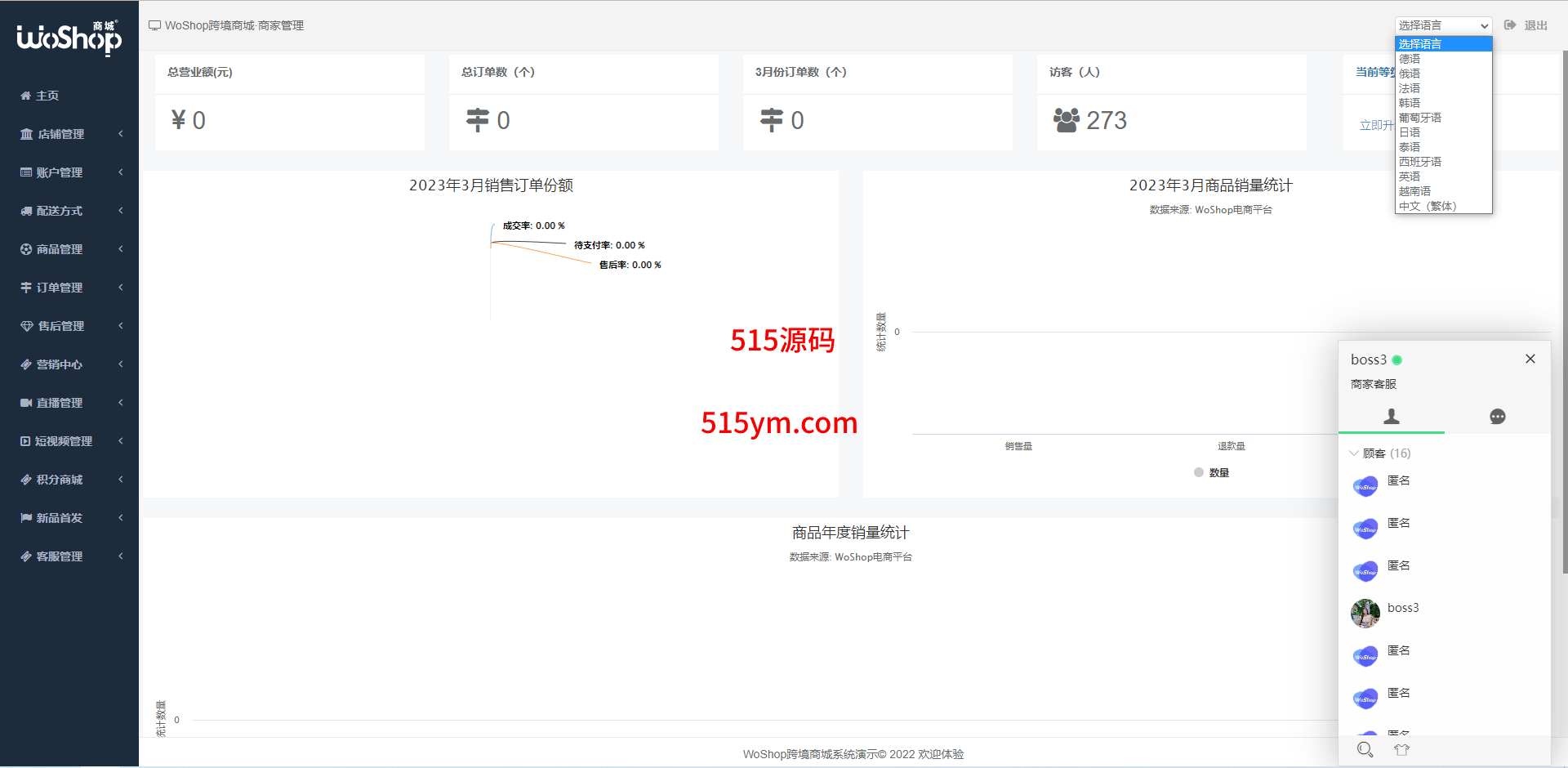Click the 退出 logout link
The image size is (1568, 768).
pos(1535,25)
